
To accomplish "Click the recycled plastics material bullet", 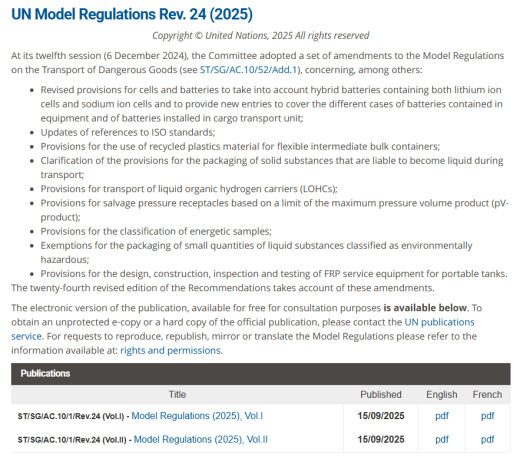I will point(240,146).
